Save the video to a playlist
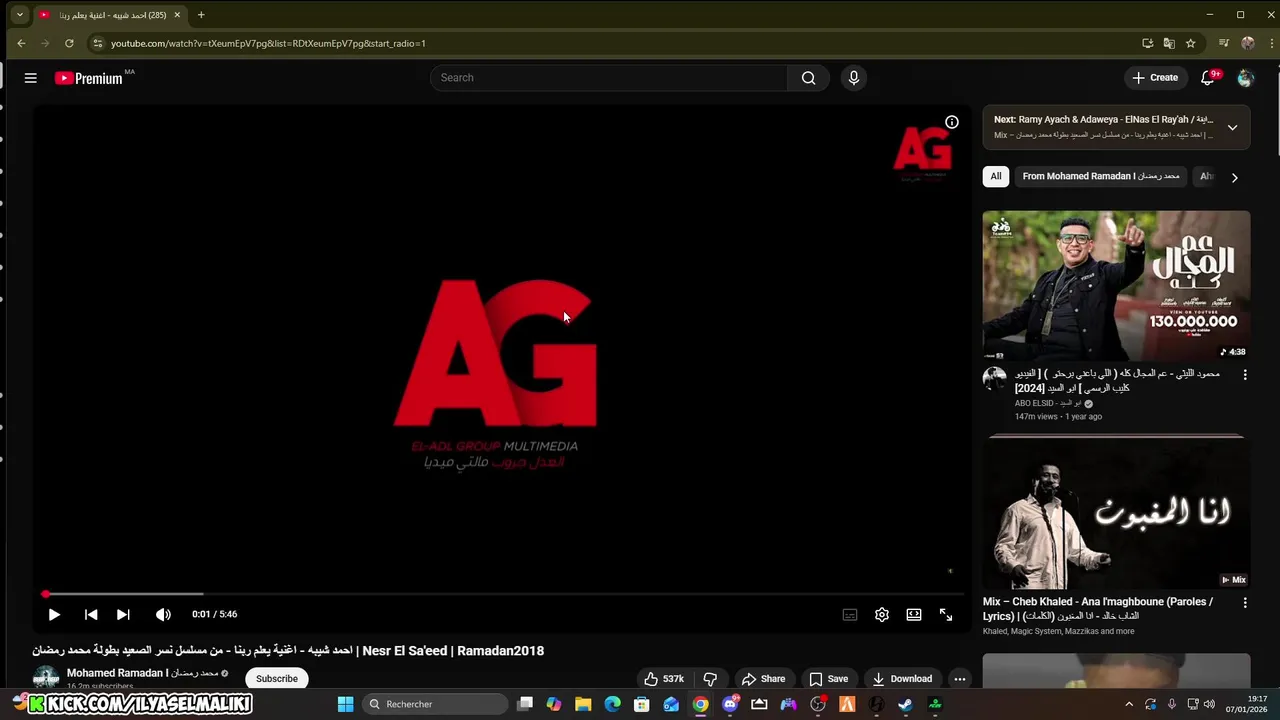Viewport: 1280px width, 720px height. [828, 679]
